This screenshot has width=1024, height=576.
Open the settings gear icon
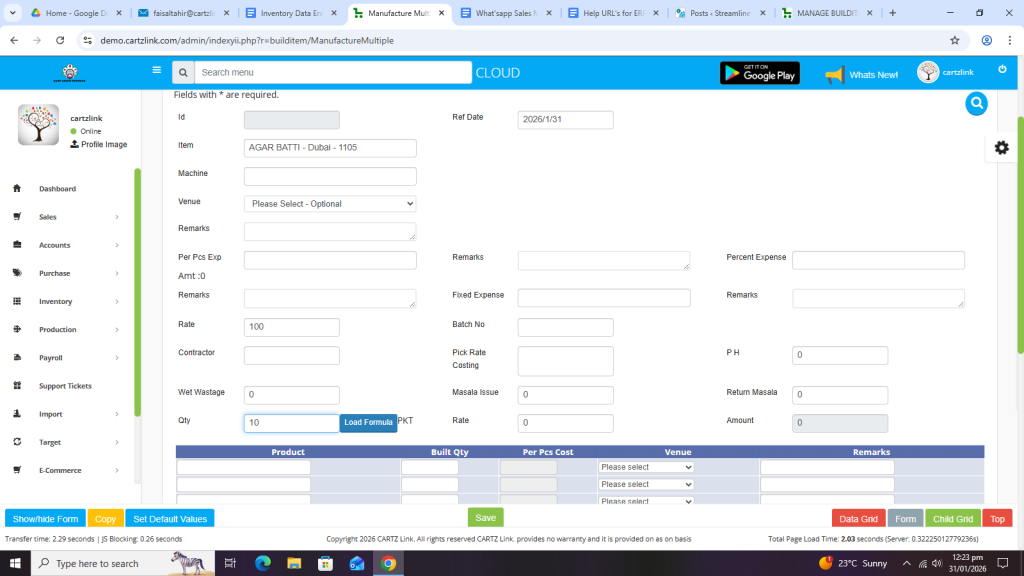pos(1001,148)
